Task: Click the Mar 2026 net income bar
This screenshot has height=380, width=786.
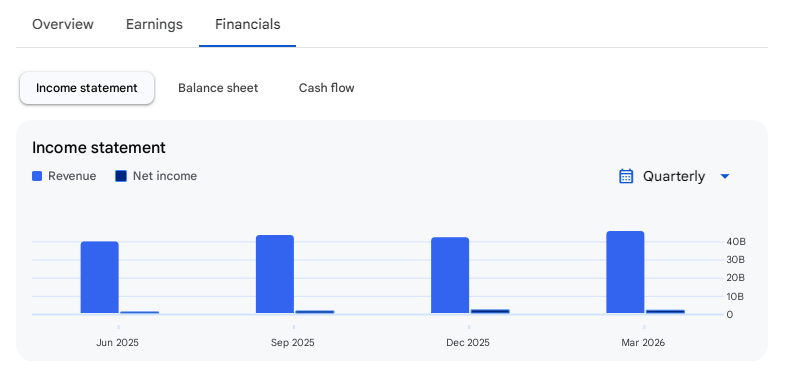Action: [665, 311]
